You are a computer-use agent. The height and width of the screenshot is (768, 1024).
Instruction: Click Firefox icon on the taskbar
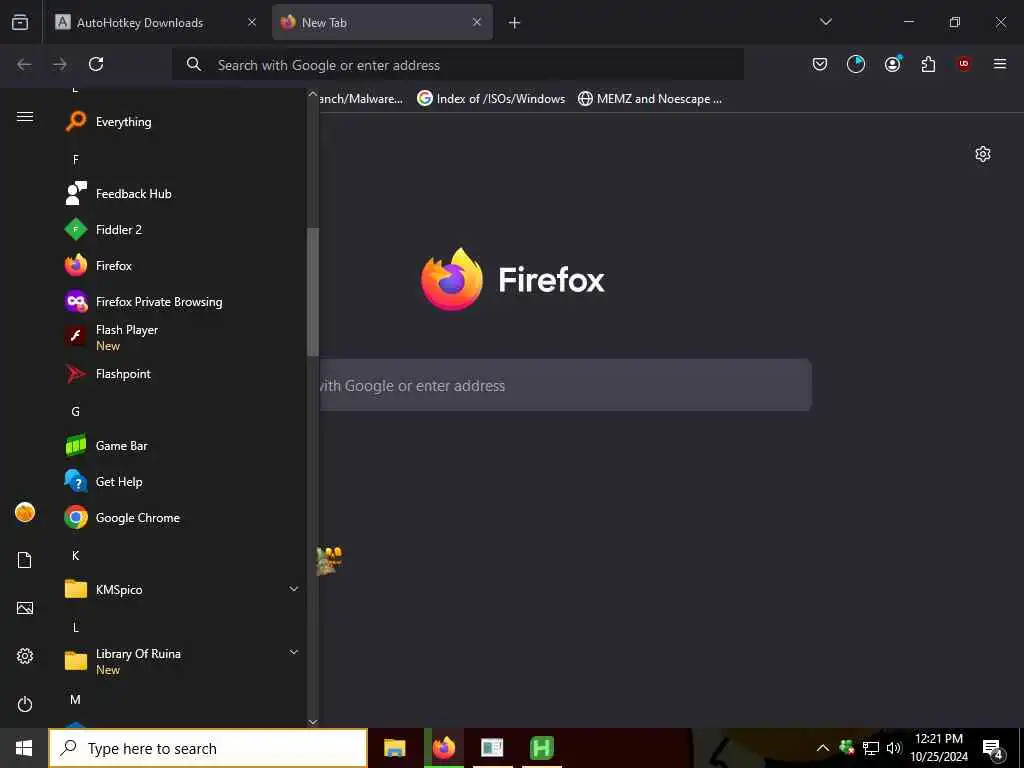click(444, 748)
